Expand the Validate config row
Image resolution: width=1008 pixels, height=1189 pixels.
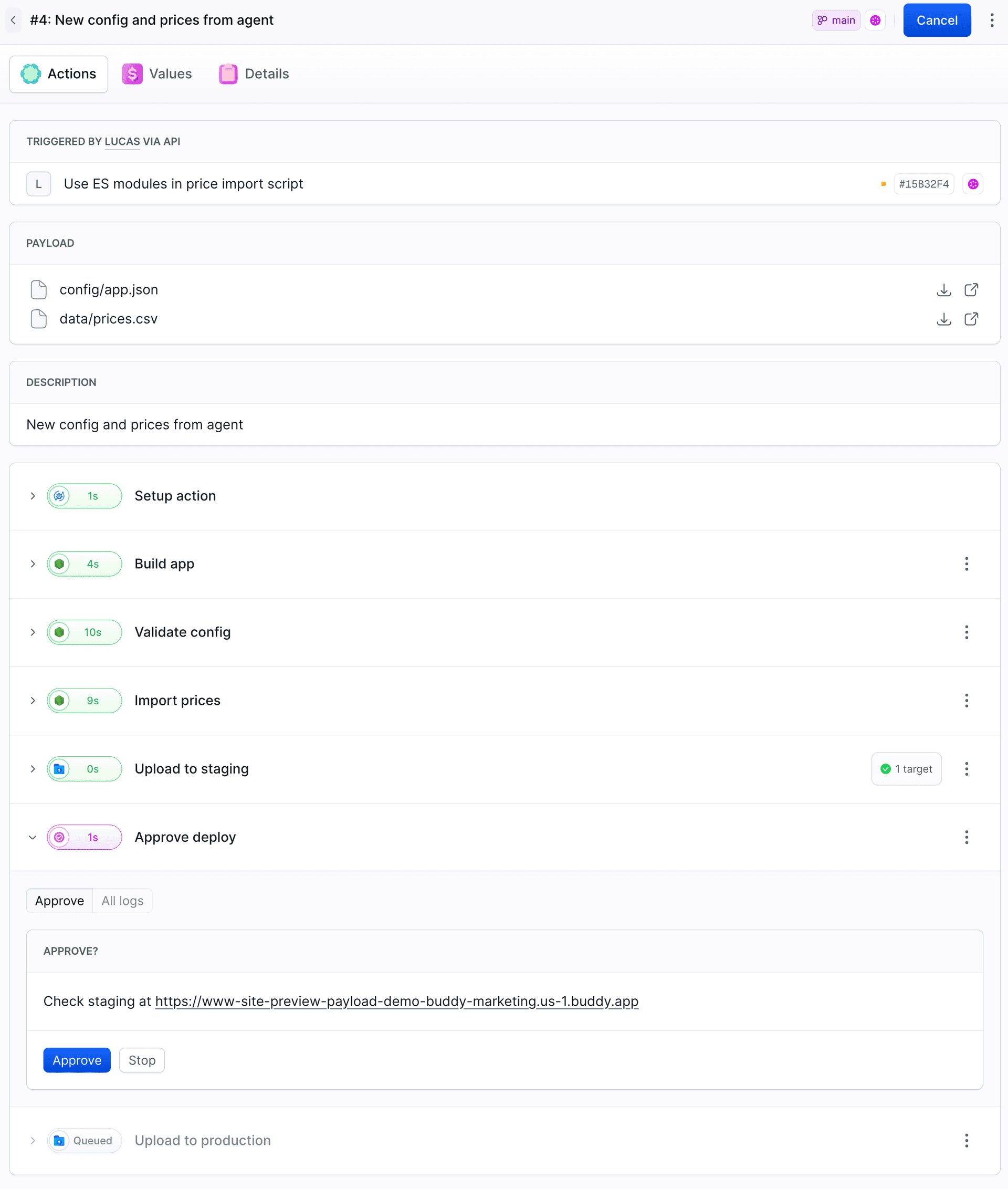tap(33, 632)
